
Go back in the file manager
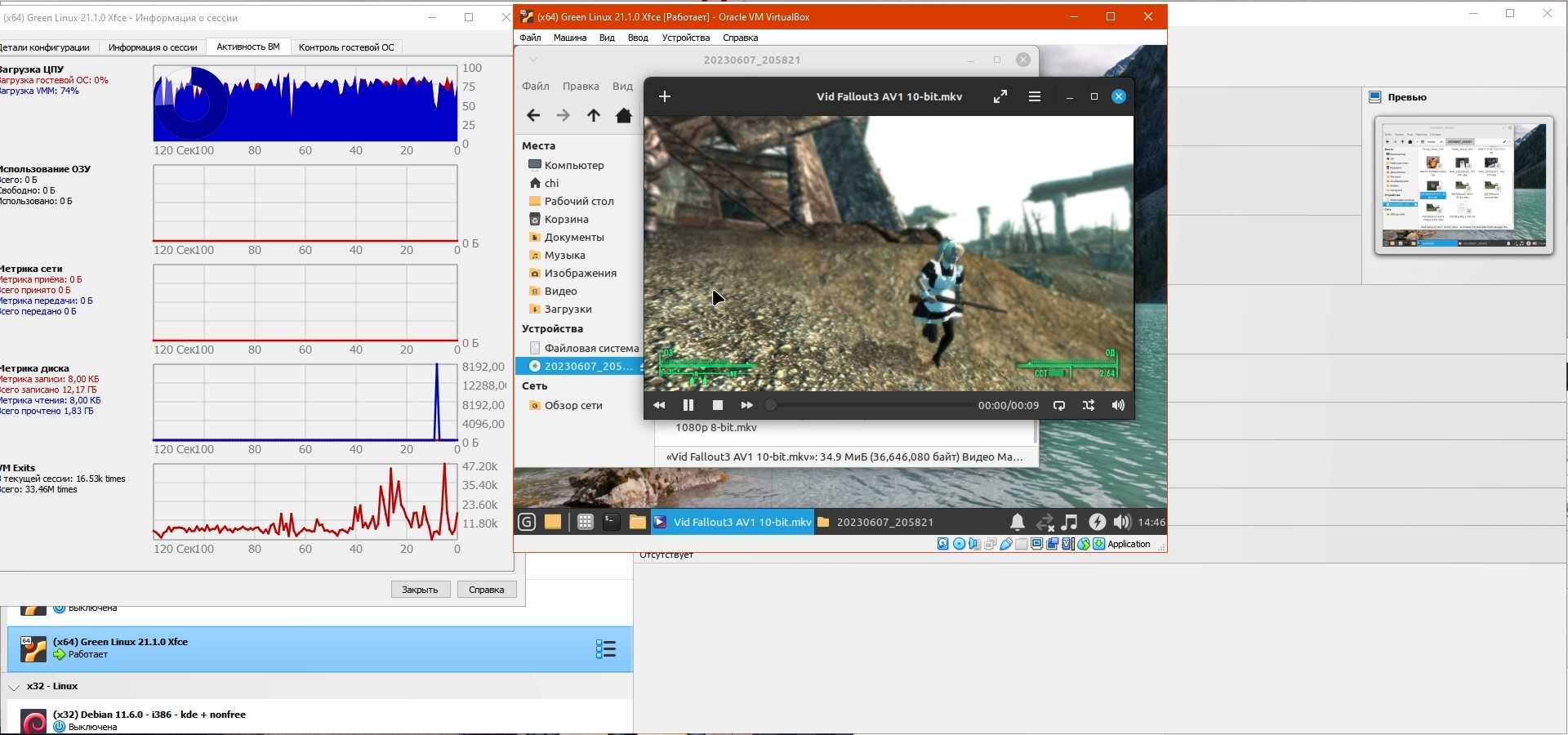click(x=533, y=115)
